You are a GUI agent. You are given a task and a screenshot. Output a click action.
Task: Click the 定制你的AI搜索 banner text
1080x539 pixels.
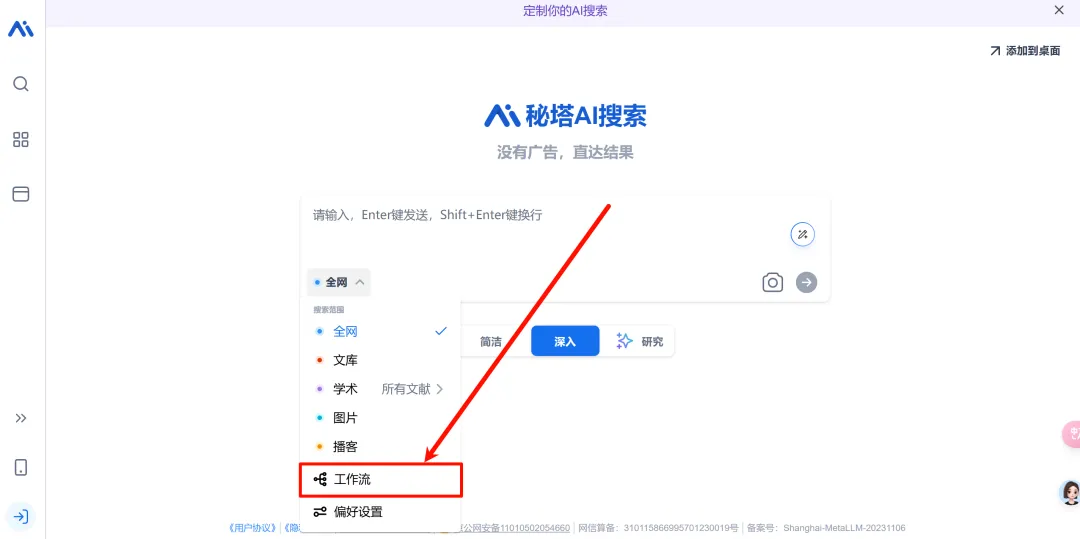565,10
